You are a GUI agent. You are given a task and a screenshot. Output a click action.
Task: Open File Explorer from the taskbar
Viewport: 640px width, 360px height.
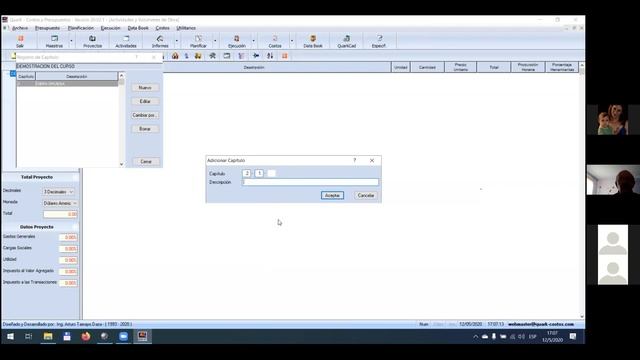(48, 336)
